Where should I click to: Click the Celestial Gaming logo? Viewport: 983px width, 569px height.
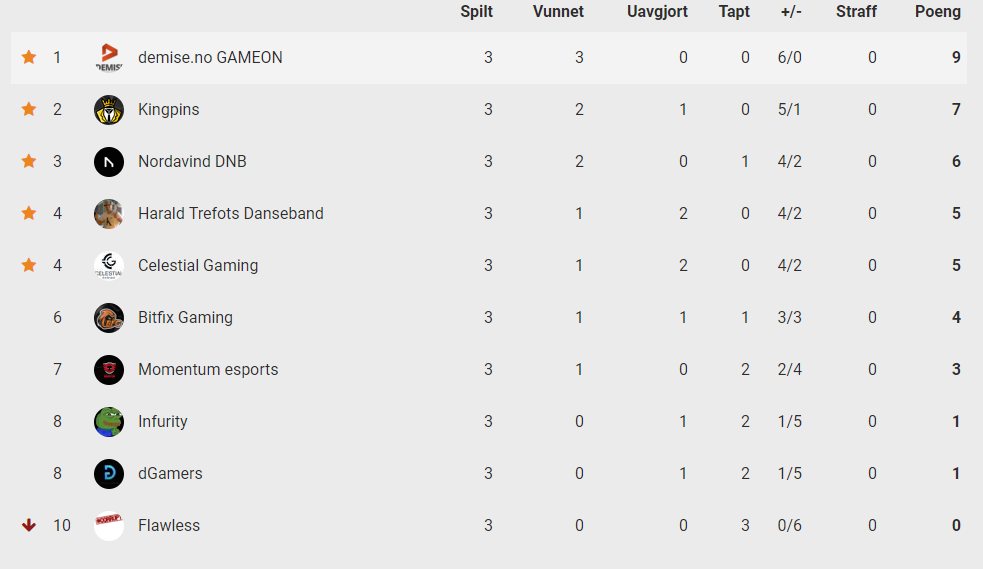(109, 266)
